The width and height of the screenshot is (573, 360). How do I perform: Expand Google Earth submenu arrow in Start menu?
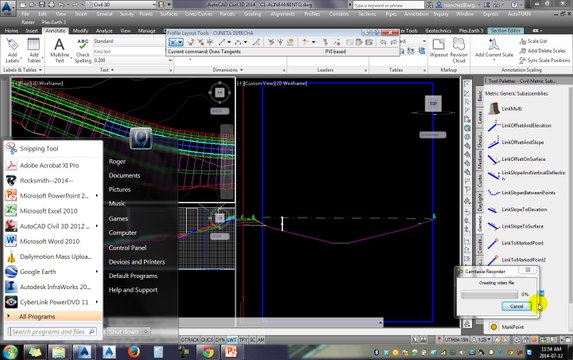click(x=97, y=272)
